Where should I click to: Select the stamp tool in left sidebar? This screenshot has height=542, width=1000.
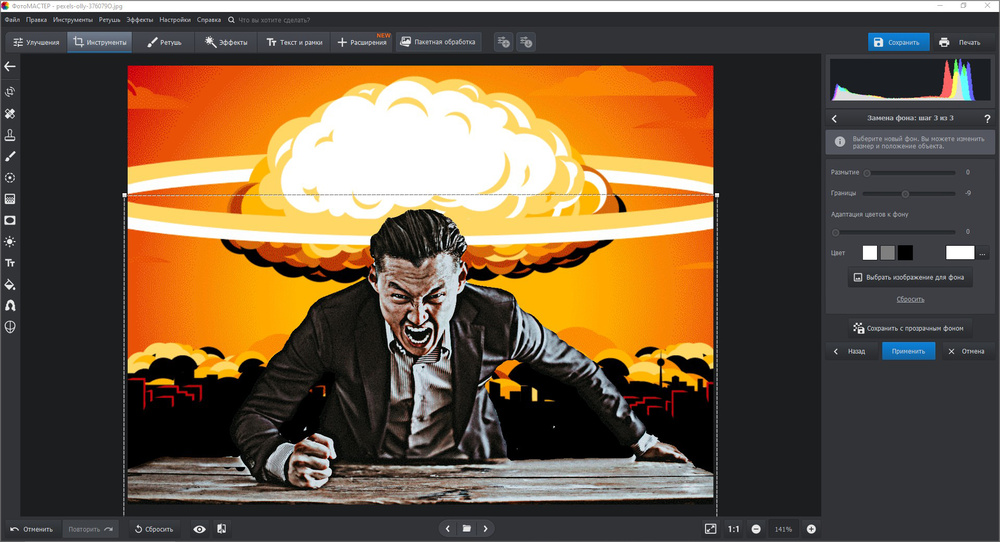click(10, 135)
